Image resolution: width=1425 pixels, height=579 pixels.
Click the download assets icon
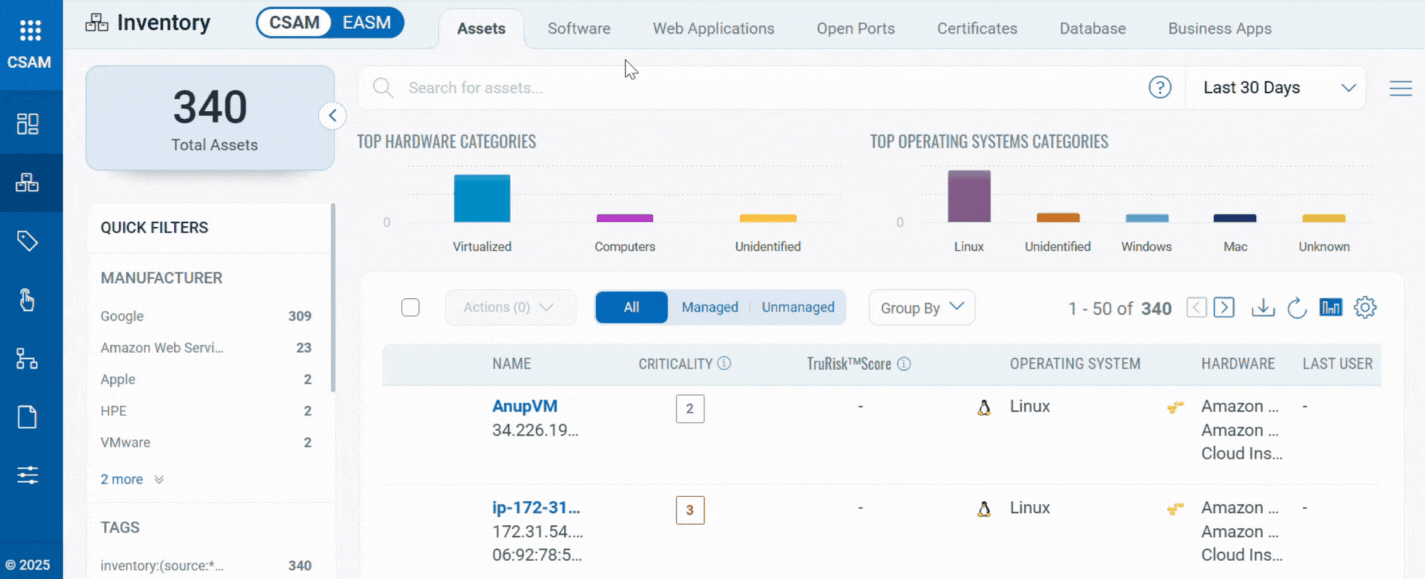coord(1263,308)
